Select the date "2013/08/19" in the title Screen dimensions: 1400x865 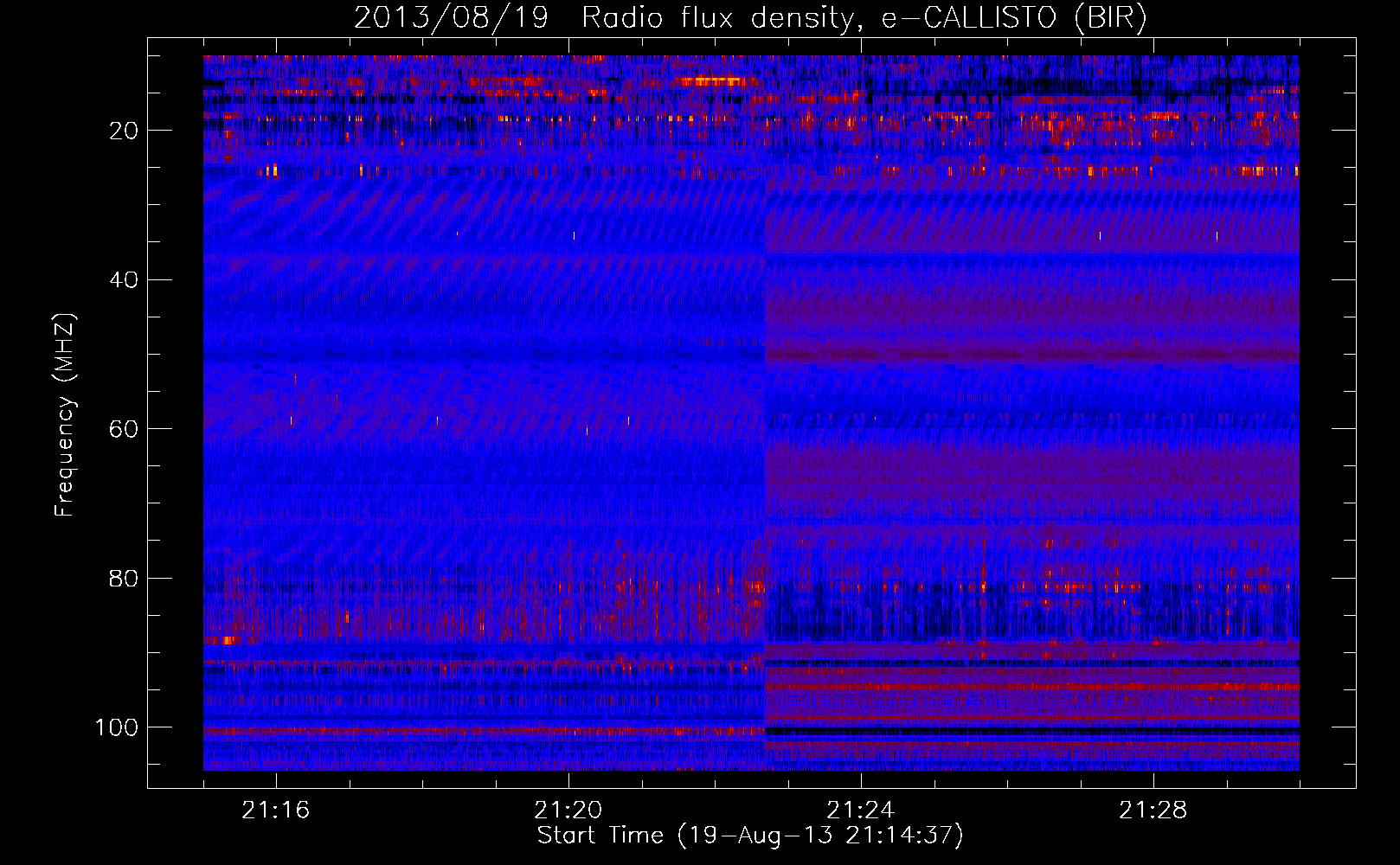click(451, 18)
